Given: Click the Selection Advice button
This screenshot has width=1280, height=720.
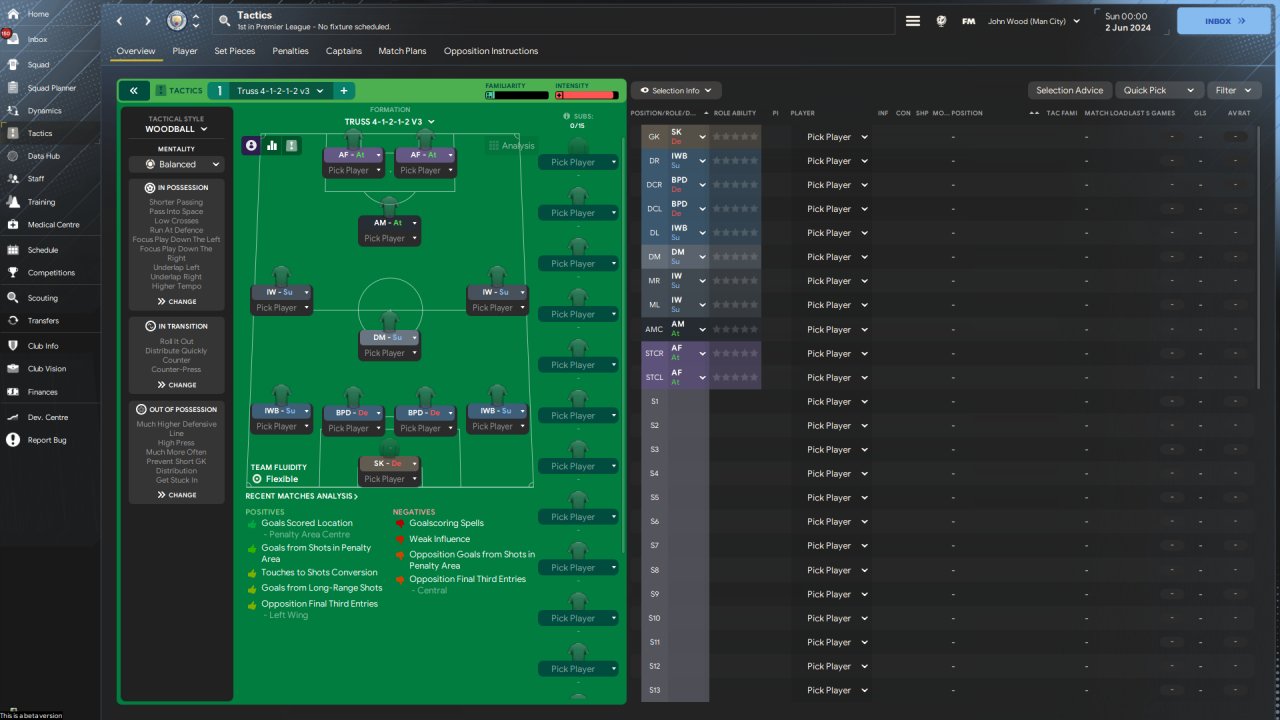Looking at the screenshot, I should pyautogui.click(x=1069, y=91).
